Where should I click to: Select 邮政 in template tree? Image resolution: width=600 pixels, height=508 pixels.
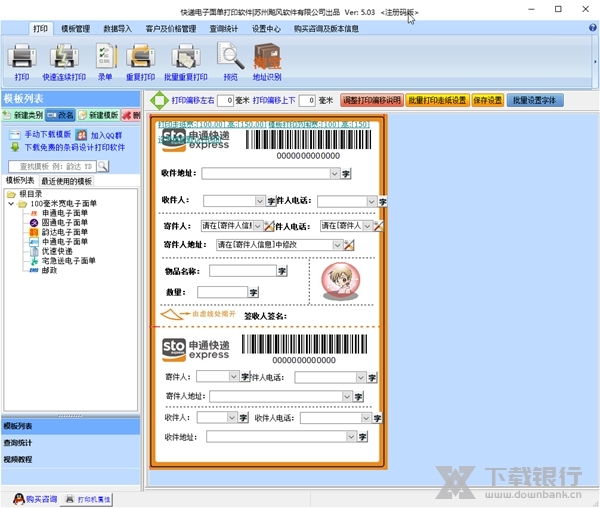coord(49,270)
